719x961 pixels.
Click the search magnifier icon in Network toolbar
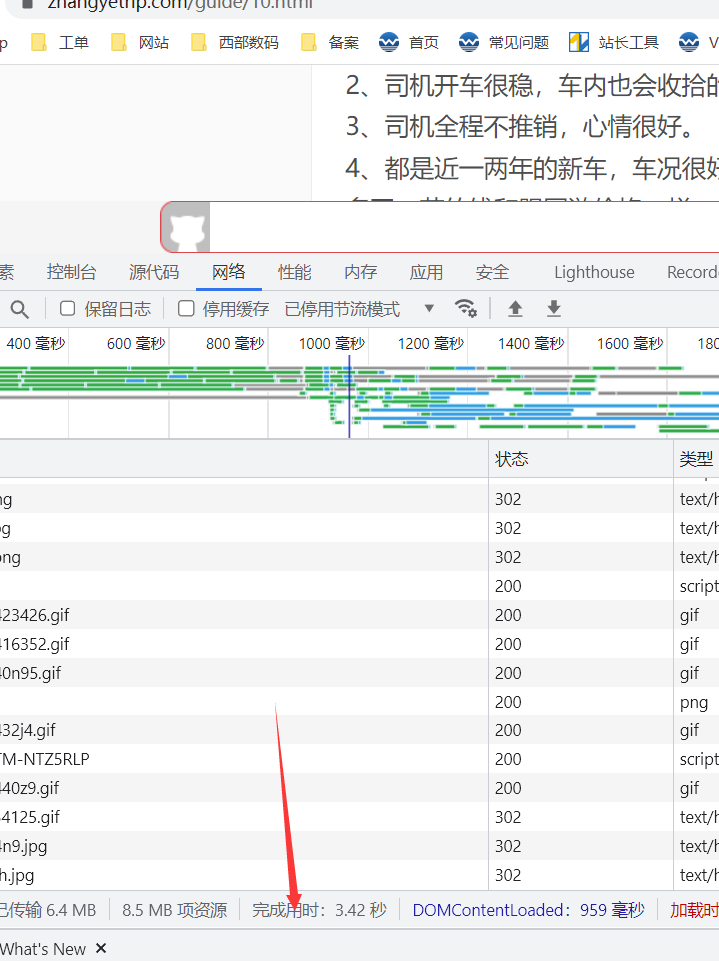click(x=20, y=309)
